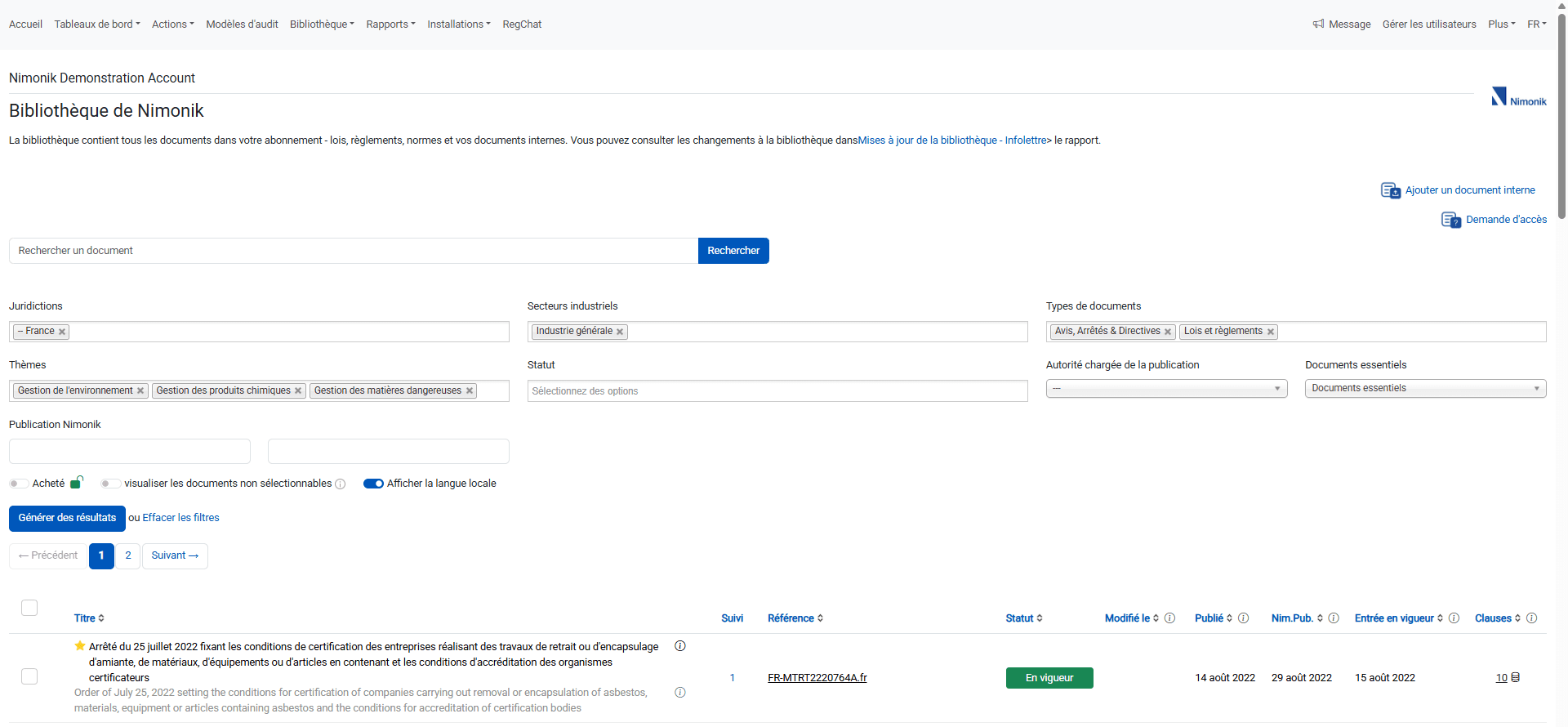The width and height of the screenshot is (1568, 727).
Task: Expand Autorité chargée de la publication dropdown
Action: click(1166, 389)
